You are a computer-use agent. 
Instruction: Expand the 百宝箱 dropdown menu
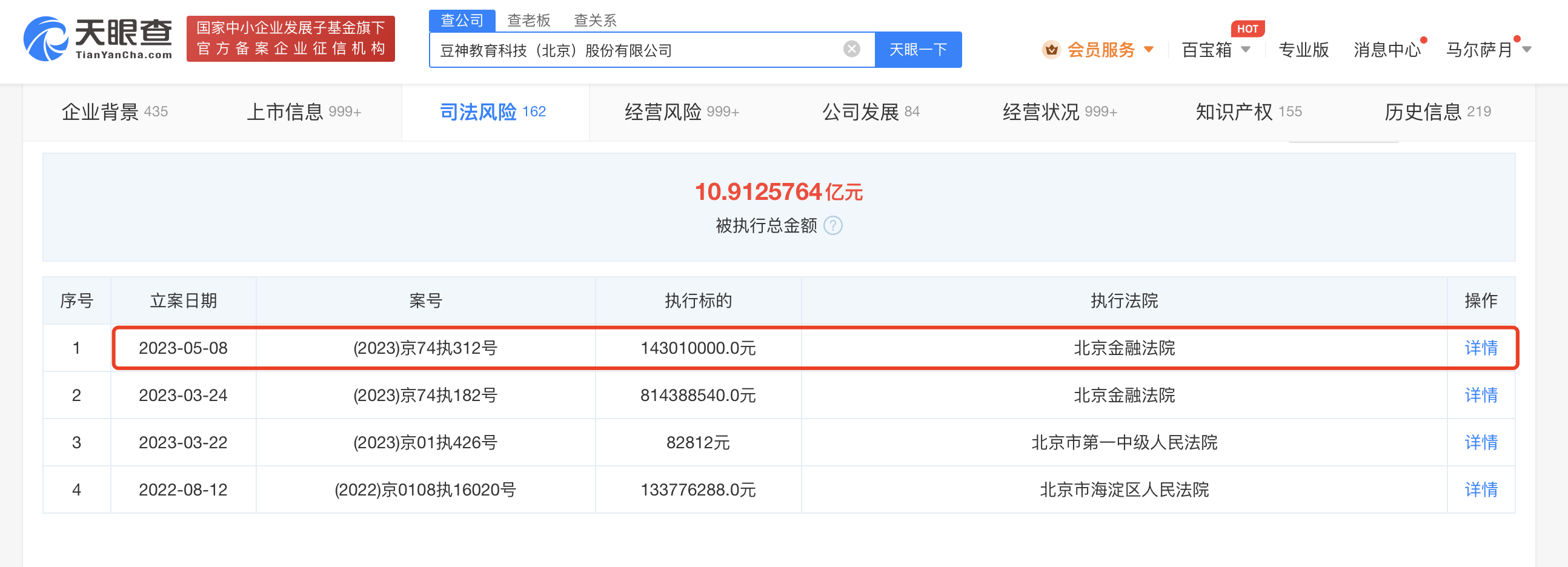(x=1246, y=50)
